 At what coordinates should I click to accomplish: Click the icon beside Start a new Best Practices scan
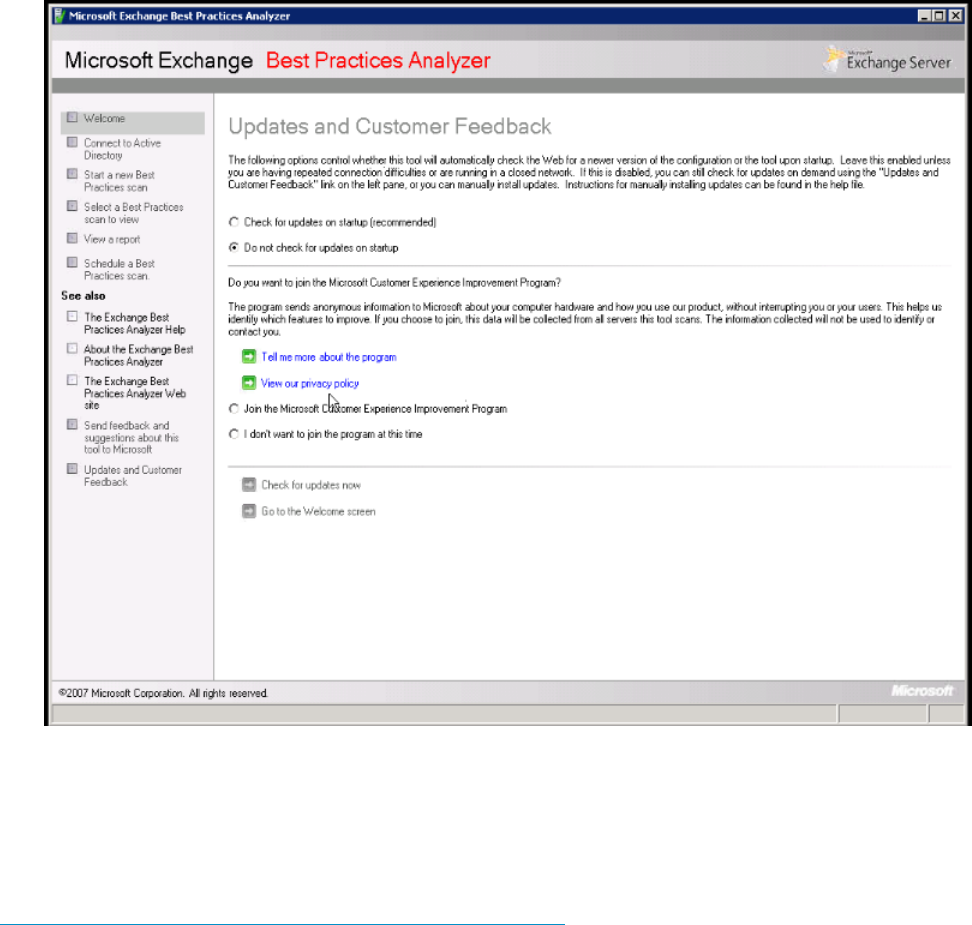pos(73,174)
